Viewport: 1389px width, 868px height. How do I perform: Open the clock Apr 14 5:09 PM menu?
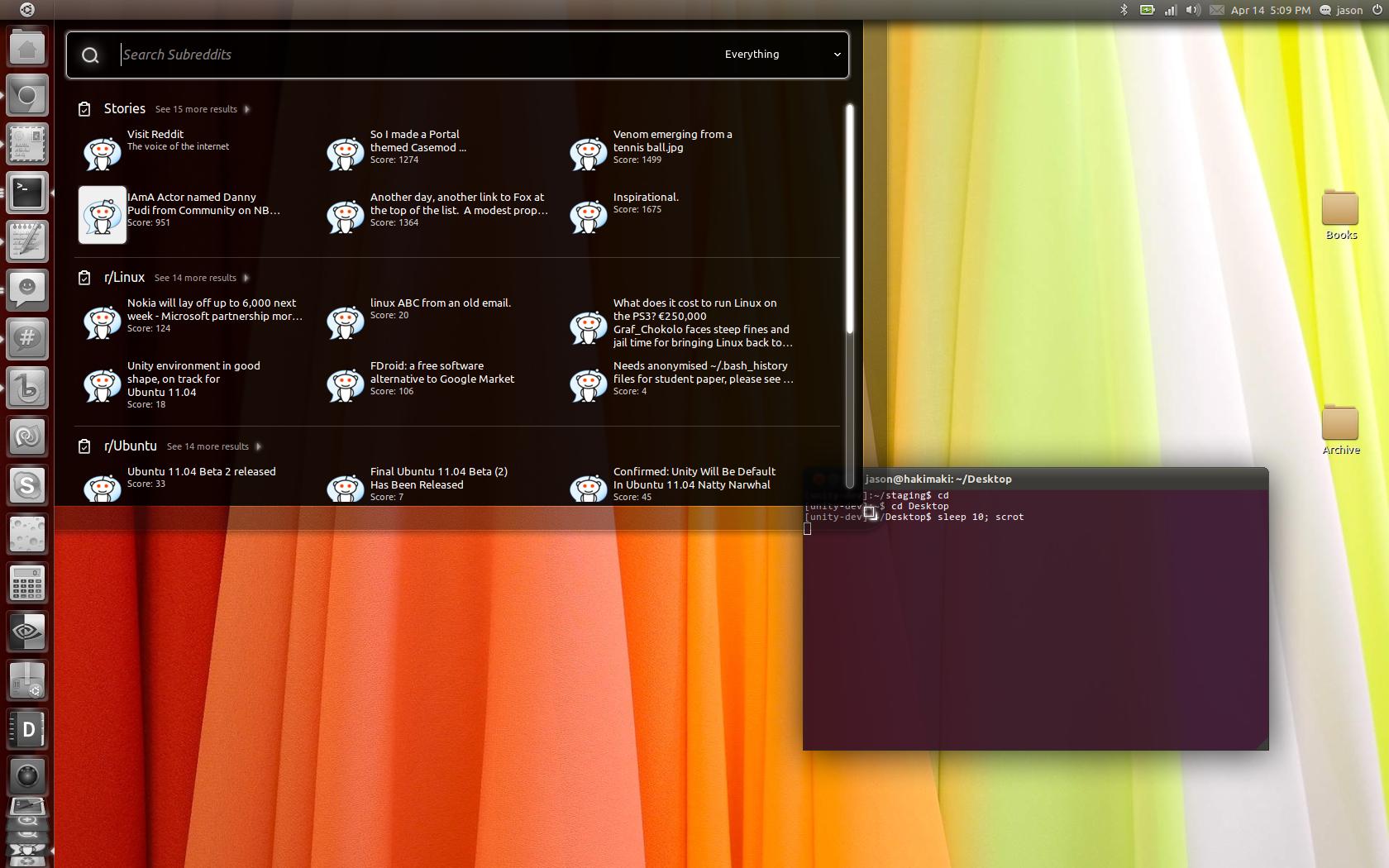1270,10
